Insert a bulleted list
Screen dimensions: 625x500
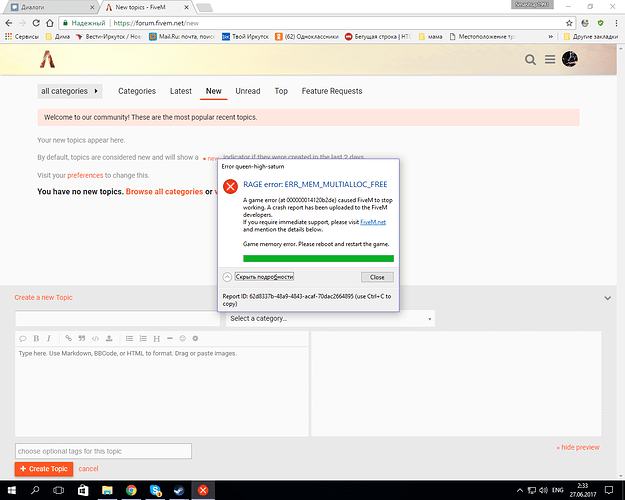click(129, 339)
